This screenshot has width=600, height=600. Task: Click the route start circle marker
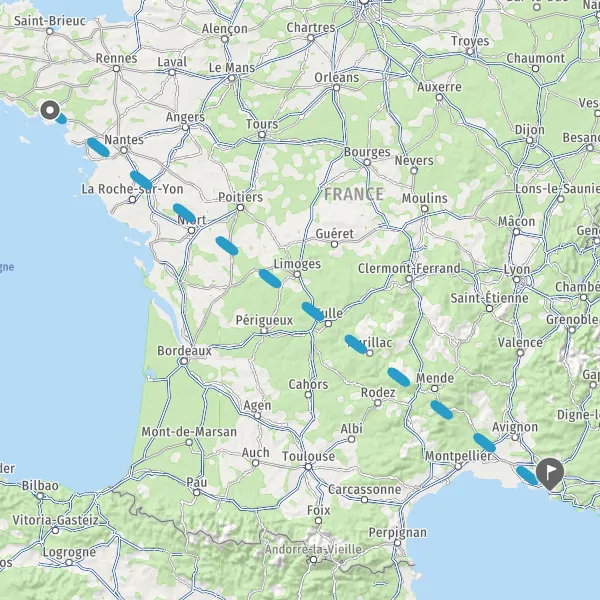pyautogui.click(x=50, y=110)
